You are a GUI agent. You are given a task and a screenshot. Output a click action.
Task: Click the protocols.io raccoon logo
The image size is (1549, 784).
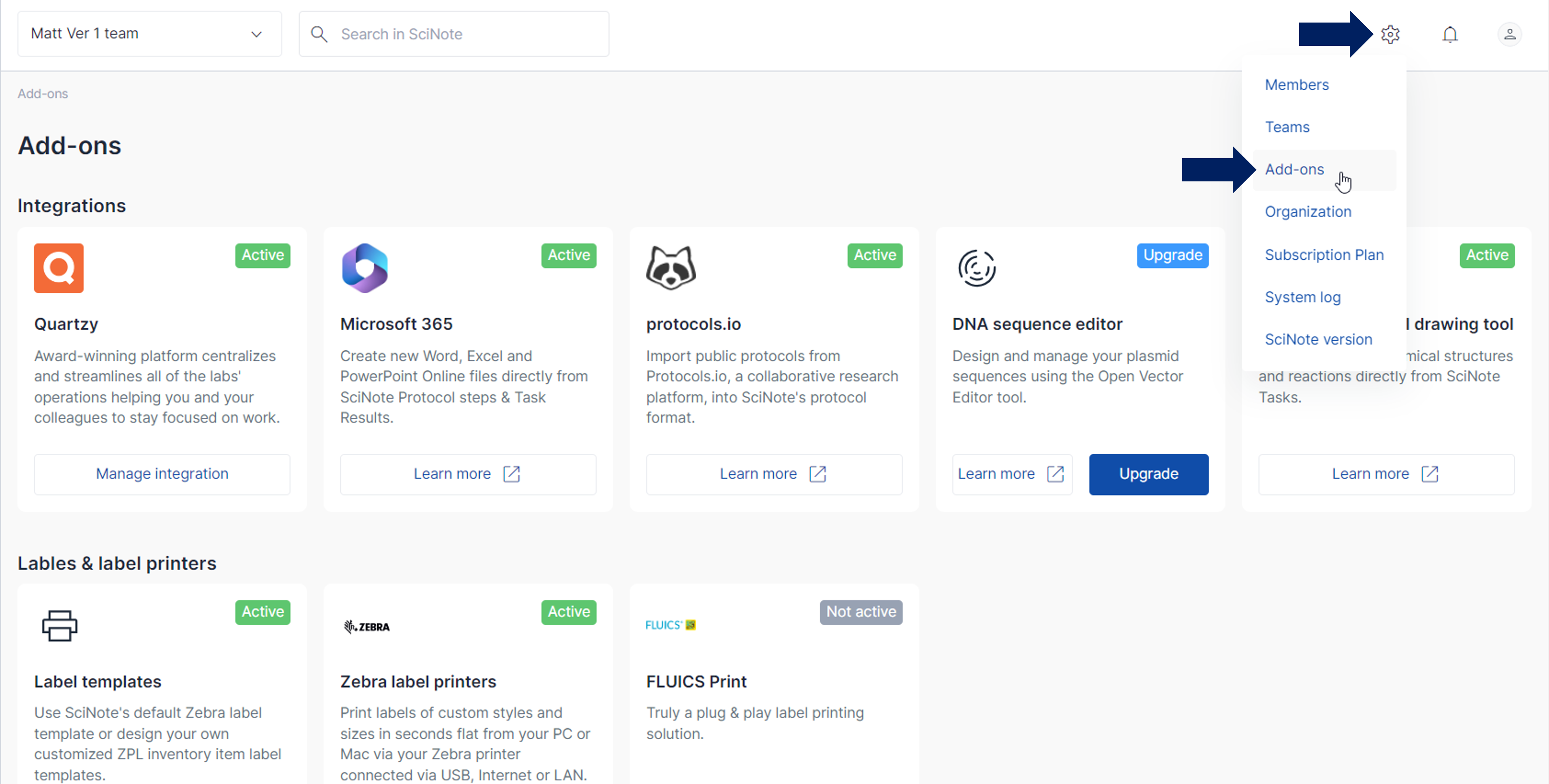[670, 268]
